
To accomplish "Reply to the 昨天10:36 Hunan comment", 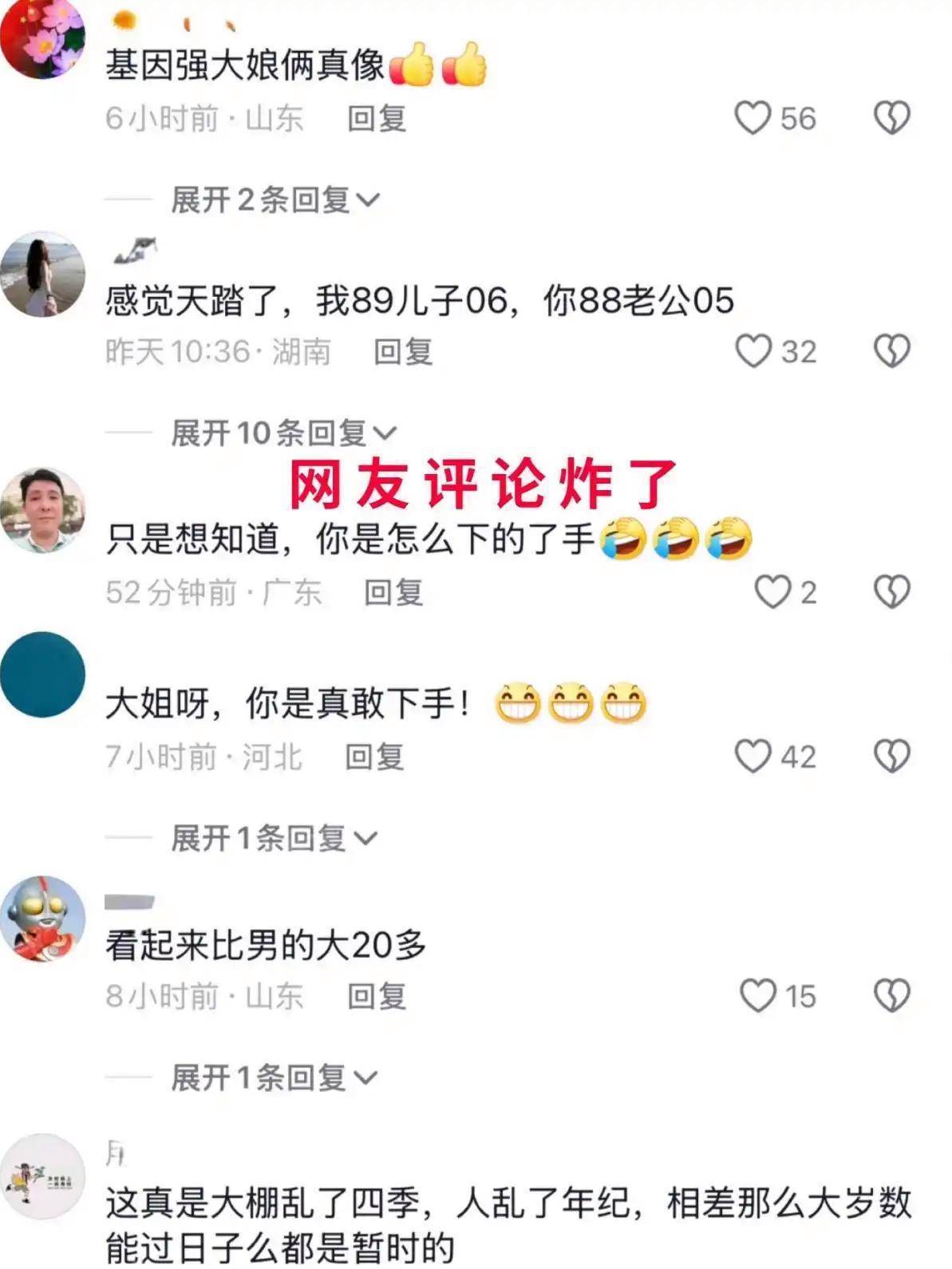I will [x=403, y=352].
